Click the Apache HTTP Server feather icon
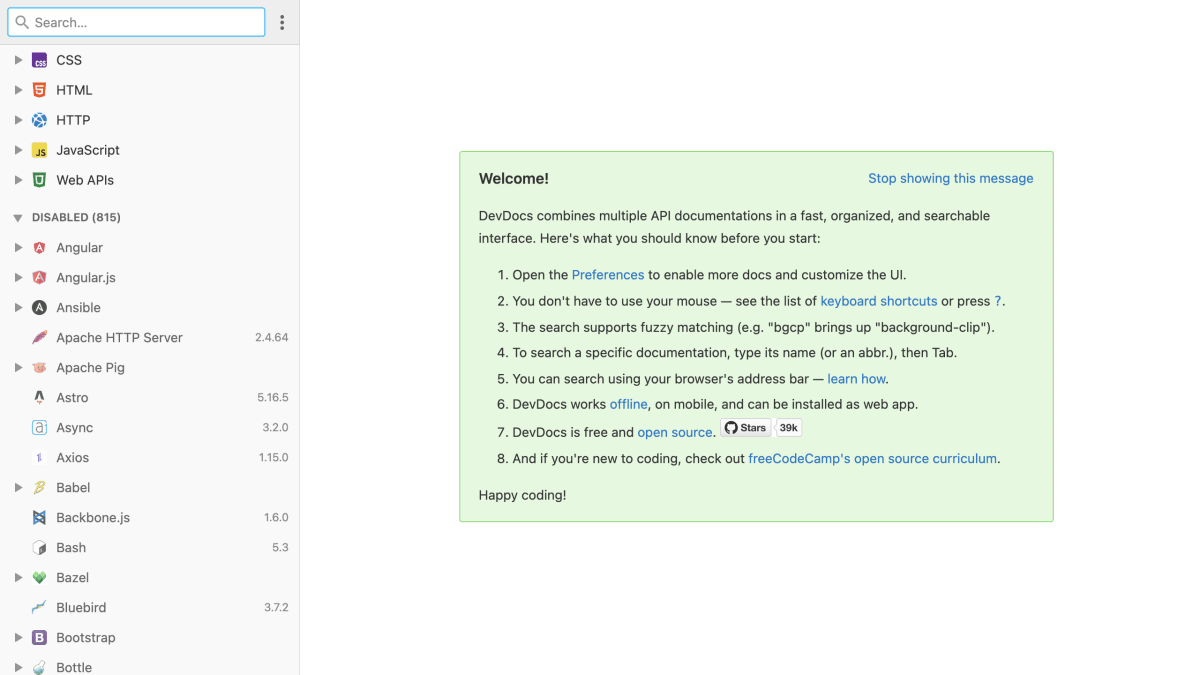1200x675 pixels. 39,338
